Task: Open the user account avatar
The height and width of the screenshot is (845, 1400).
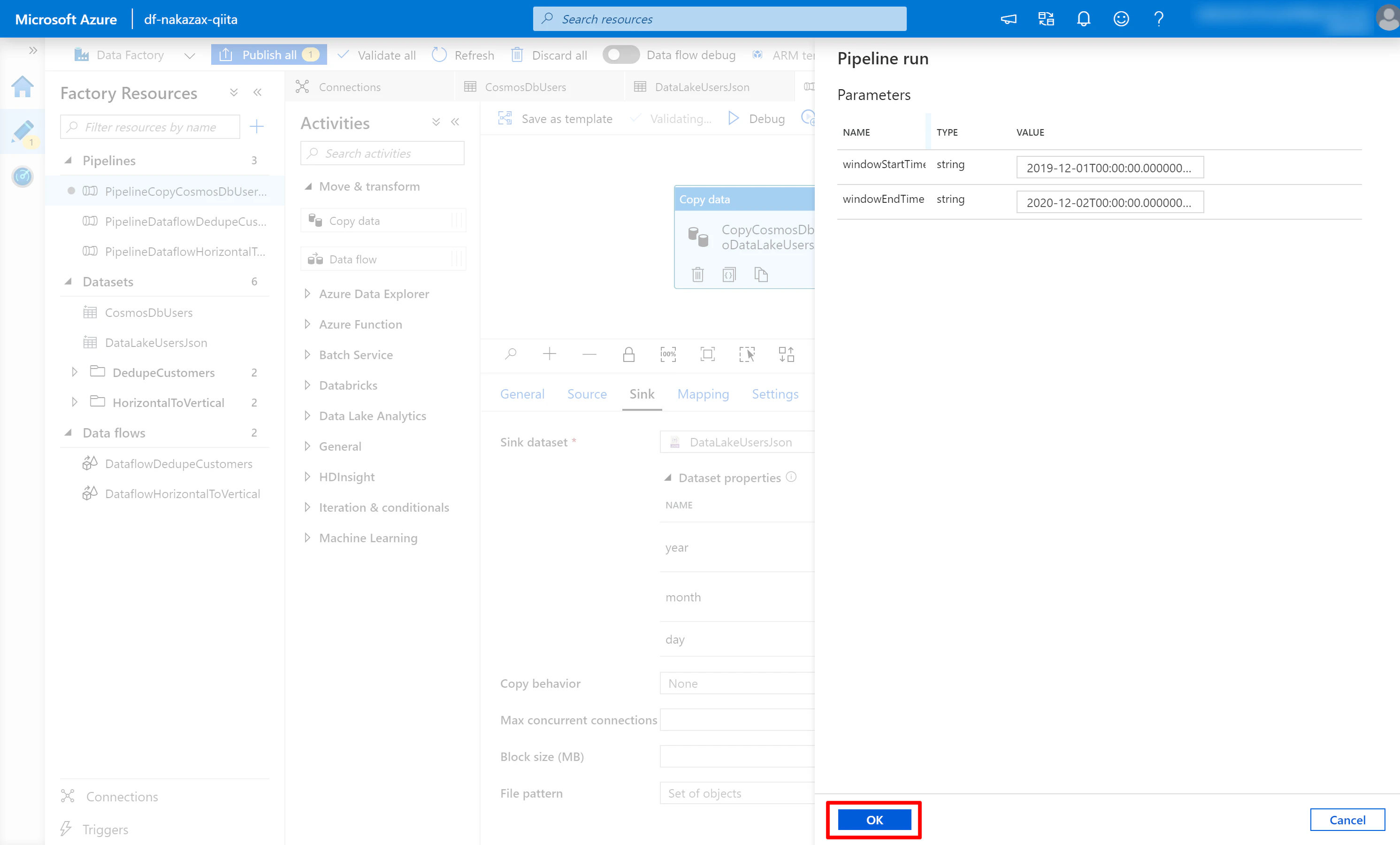Action: coord(1388,17)
